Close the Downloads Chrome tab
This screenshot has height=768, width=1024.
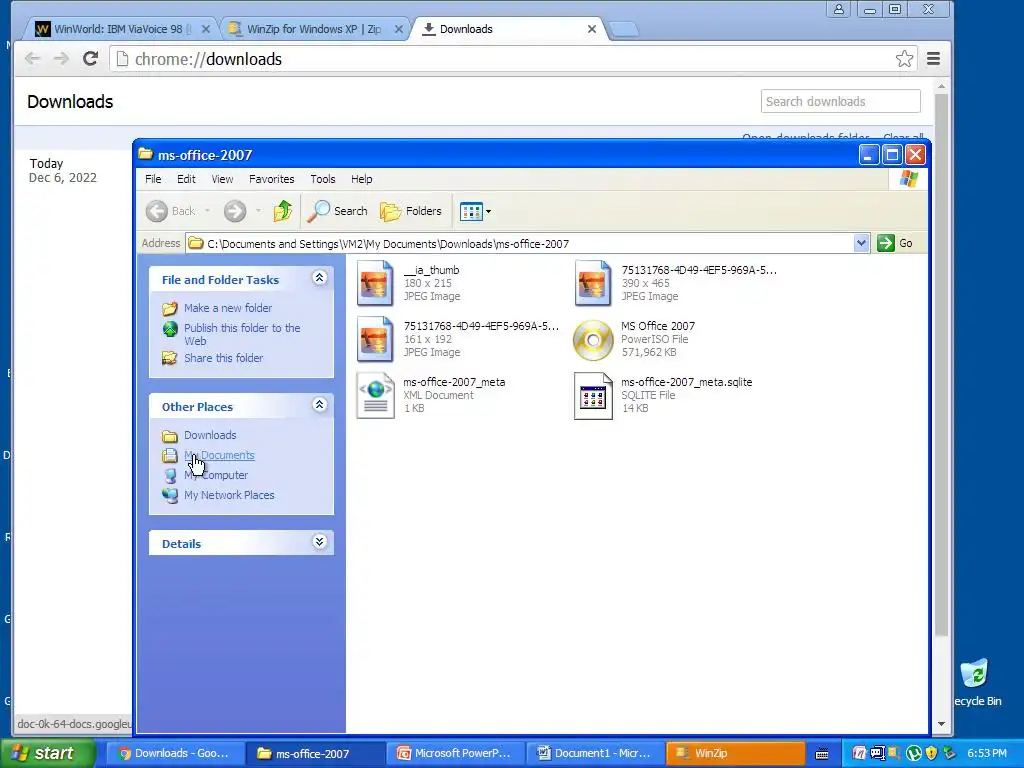pos(592,29)
